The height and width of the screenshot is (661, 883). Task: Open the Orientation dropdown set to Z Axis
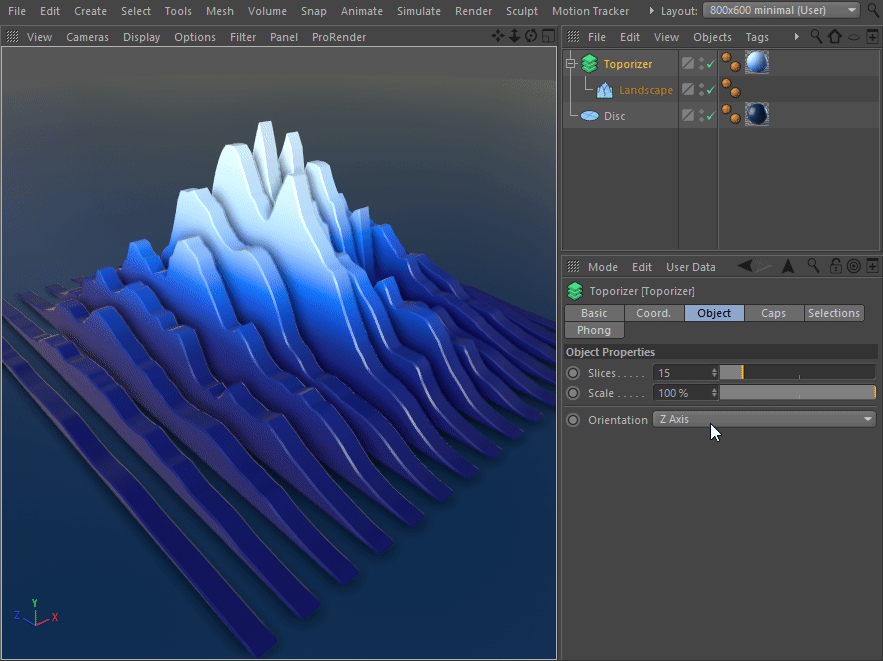[x=765, y=419]
